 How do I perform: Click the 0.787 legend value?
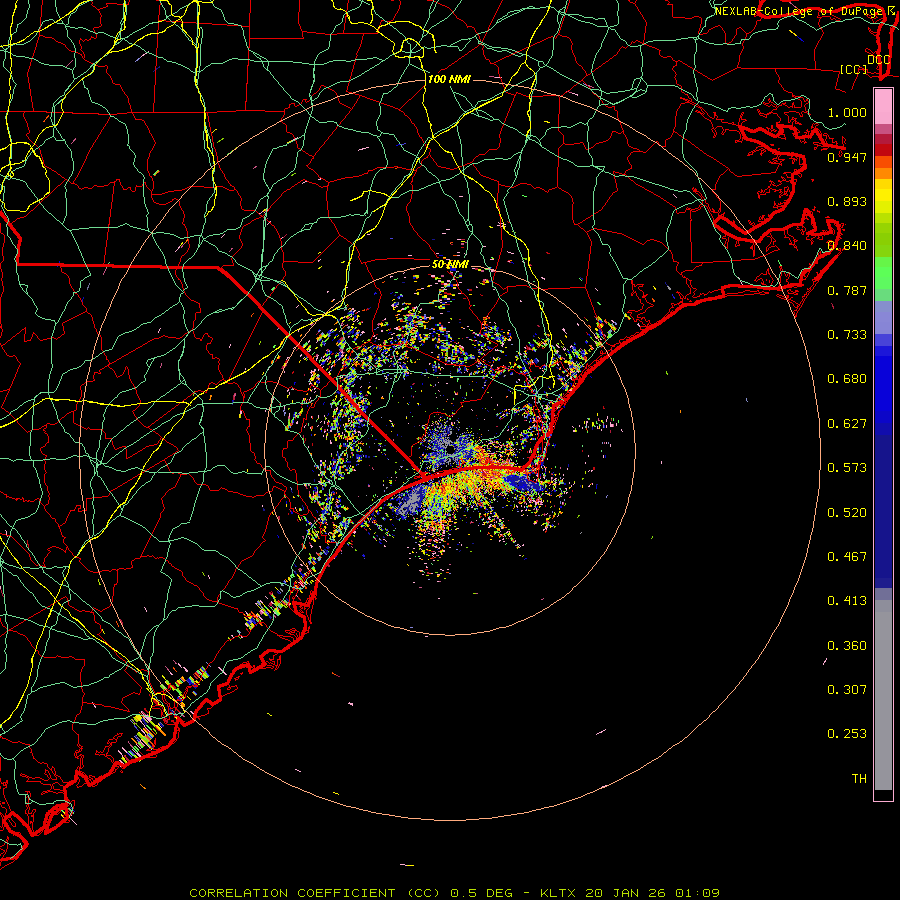point(847,290)
